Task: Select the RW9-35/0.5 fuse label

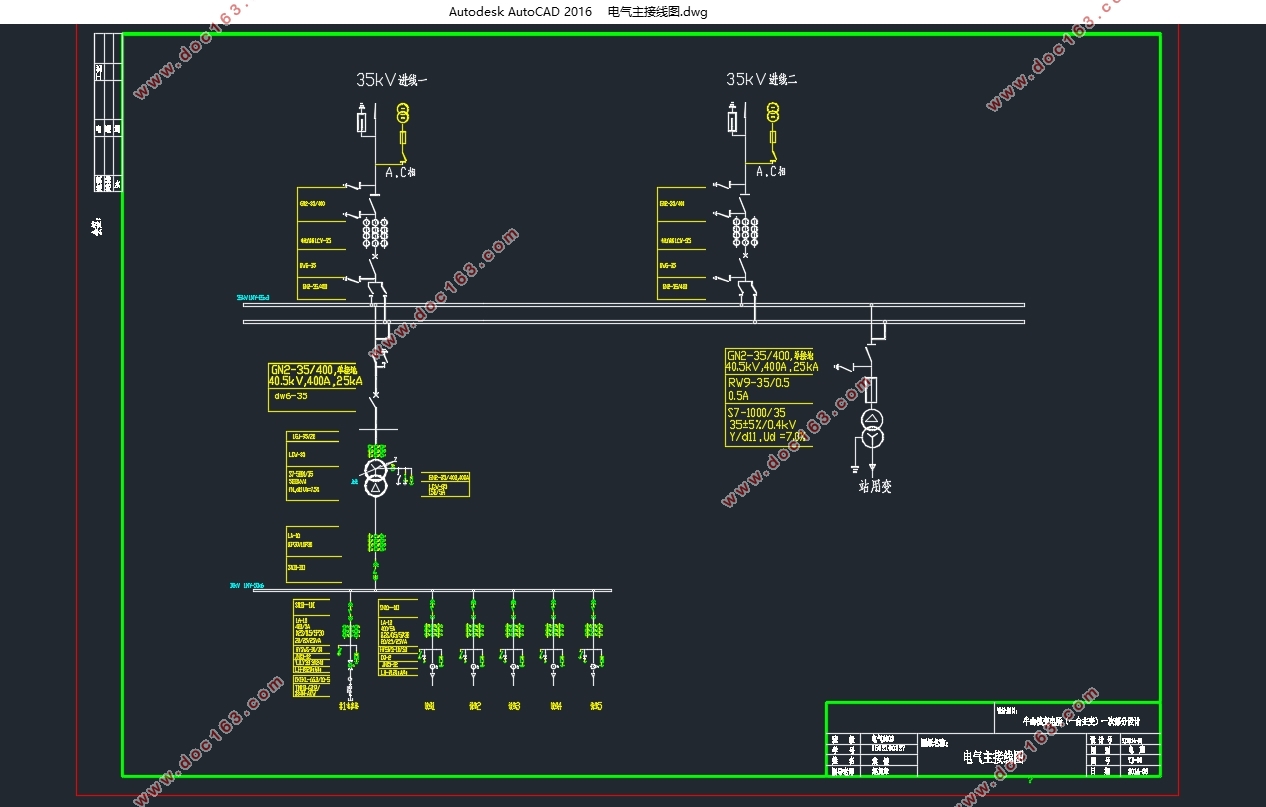Action: [x=758, y=382]
